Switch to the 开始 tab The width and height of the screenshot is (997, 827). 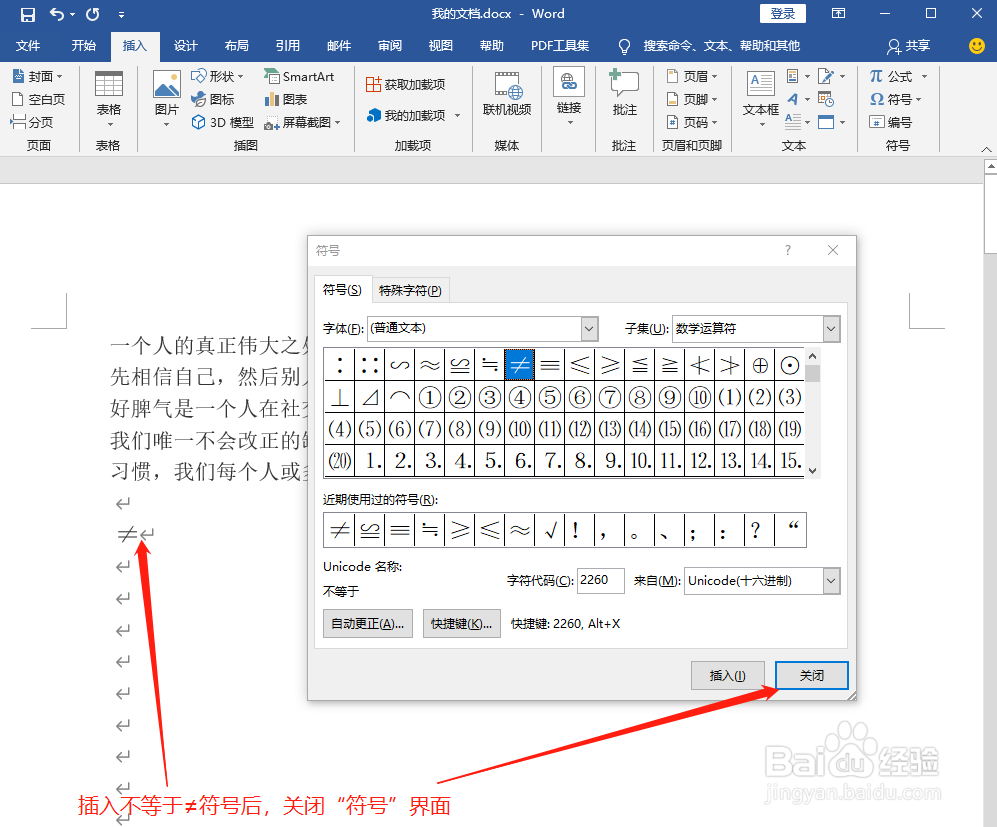point(83,46)
